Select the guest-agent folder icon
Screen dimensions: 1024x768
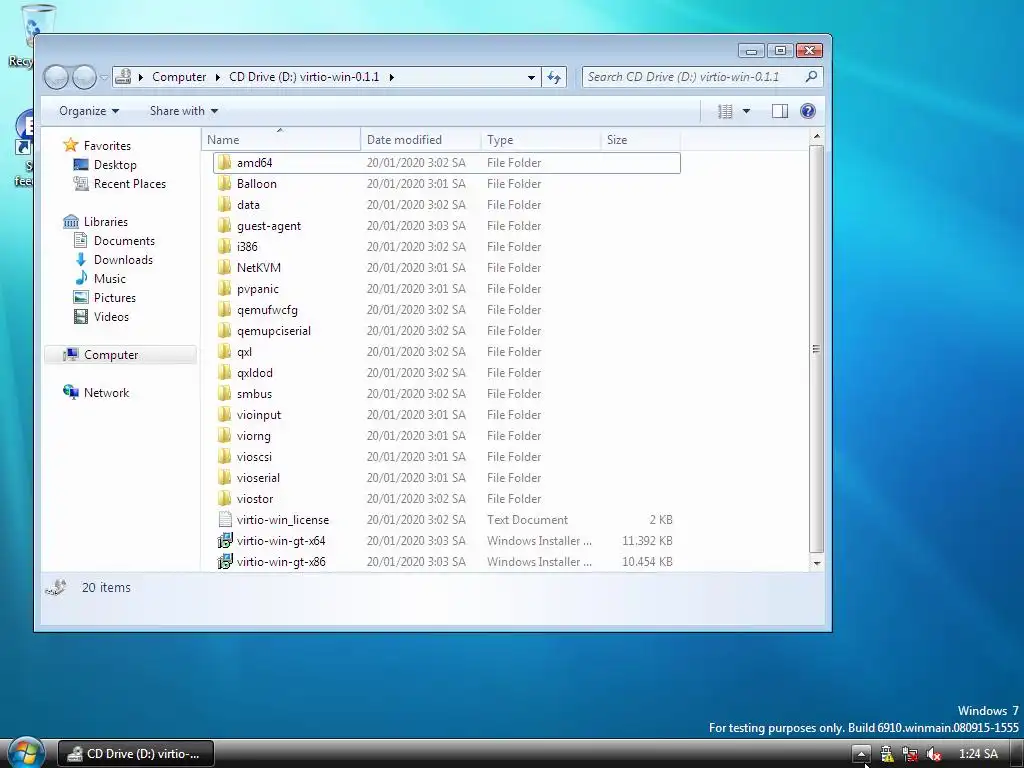coord(225,225)
